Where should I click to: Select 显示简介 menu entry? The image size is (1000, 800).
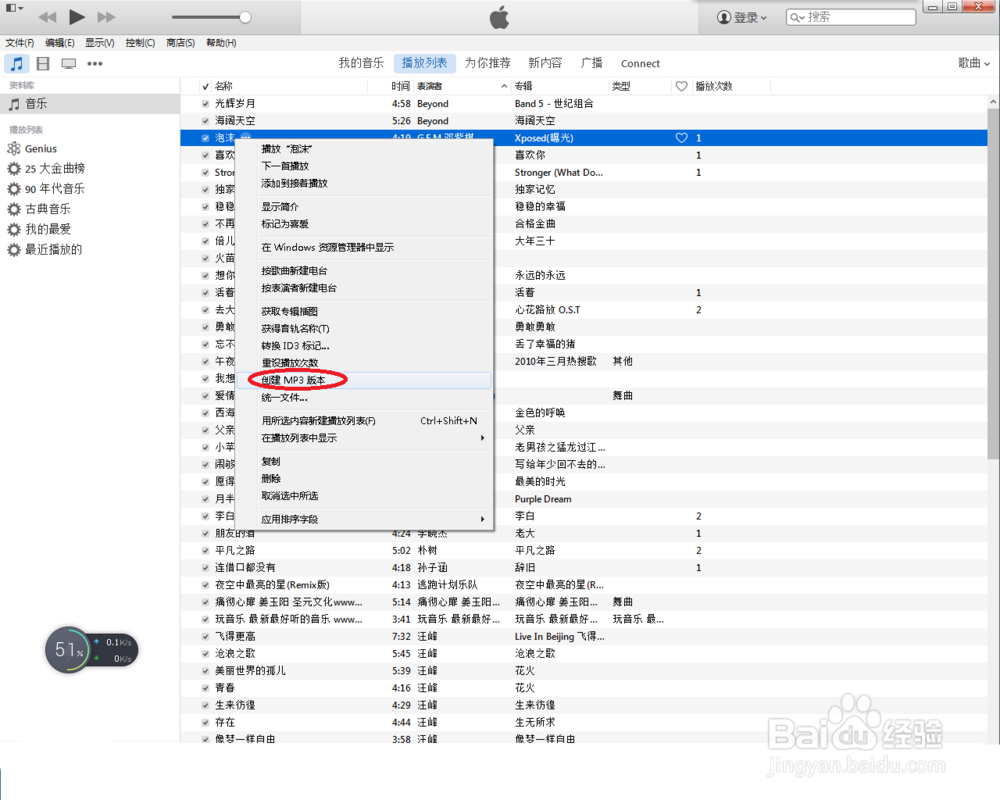point(364,207)
